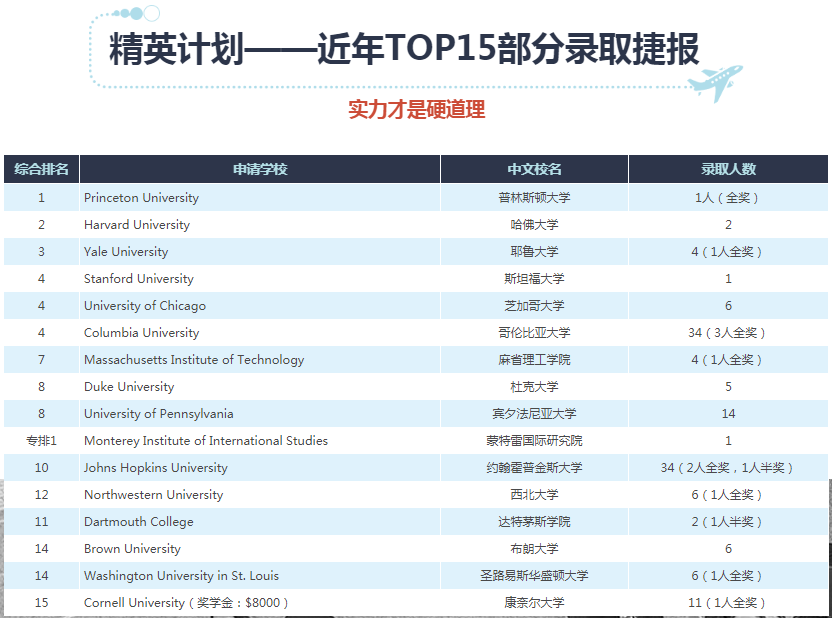Click the Monterey Institute of International Studies row

416,440
